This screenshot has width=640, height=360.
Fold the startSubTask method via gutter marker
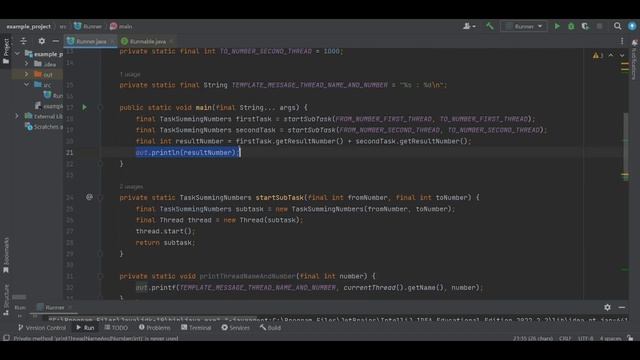click(100, 198)
